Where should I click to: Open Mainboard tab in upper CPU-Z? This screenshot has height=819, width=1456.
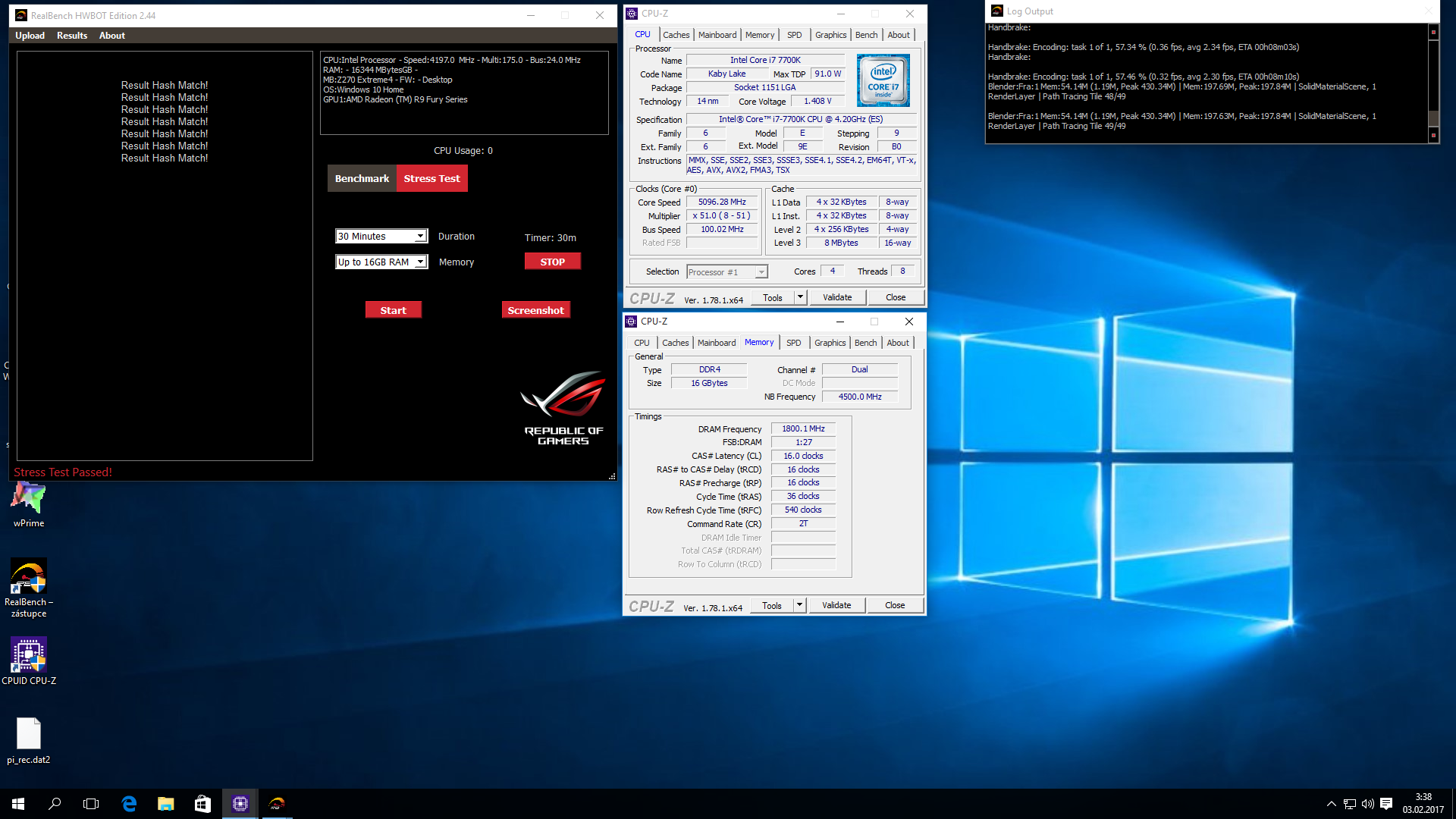tap(717, 35)
